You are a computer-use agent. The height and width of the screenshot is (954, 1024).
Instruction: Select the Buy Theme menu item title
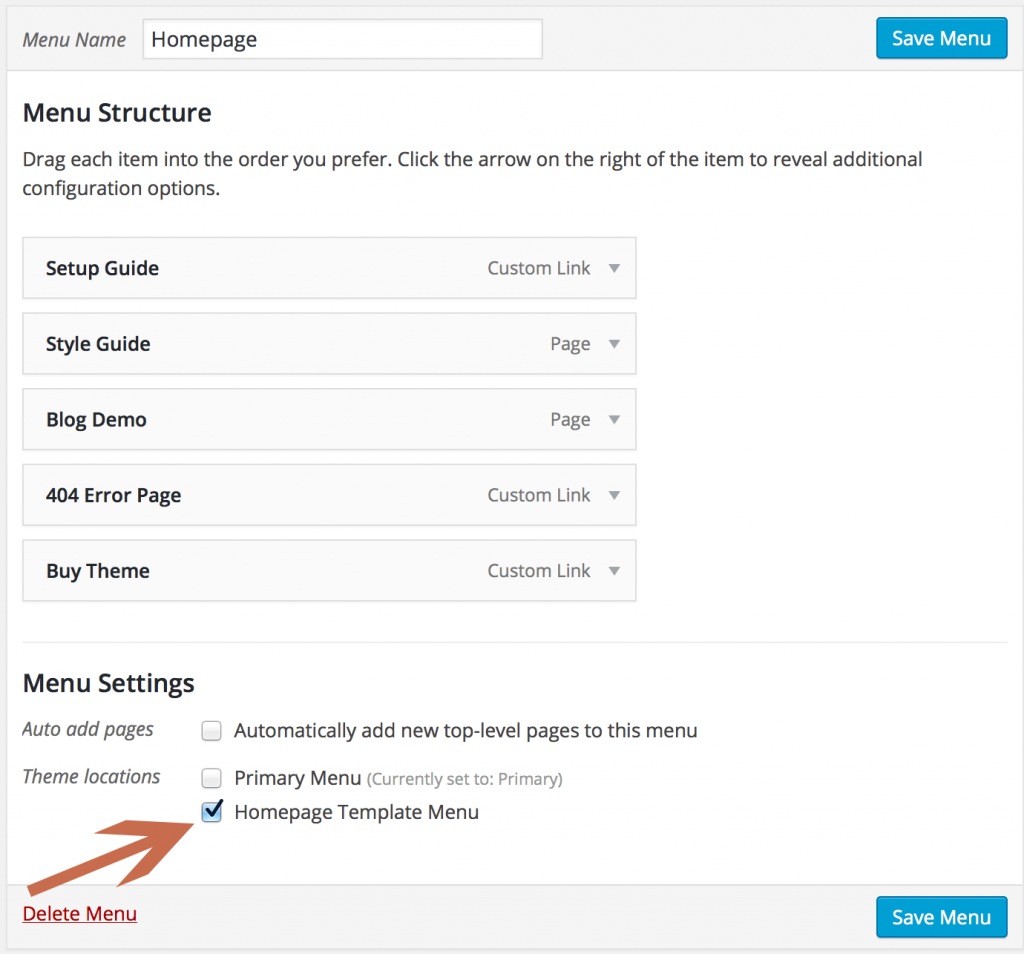[x=98, y=571]
